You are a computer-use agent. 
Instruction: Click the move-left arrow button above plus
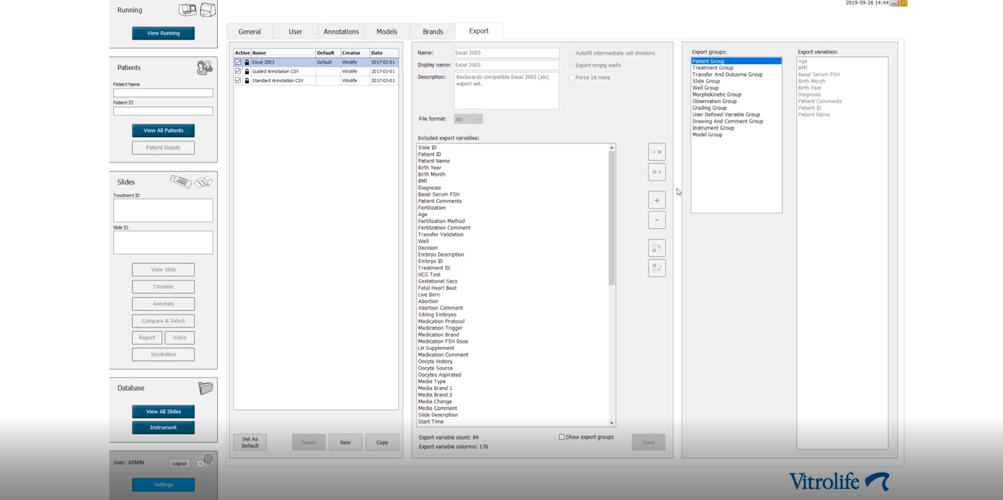[x=657, y=172]
